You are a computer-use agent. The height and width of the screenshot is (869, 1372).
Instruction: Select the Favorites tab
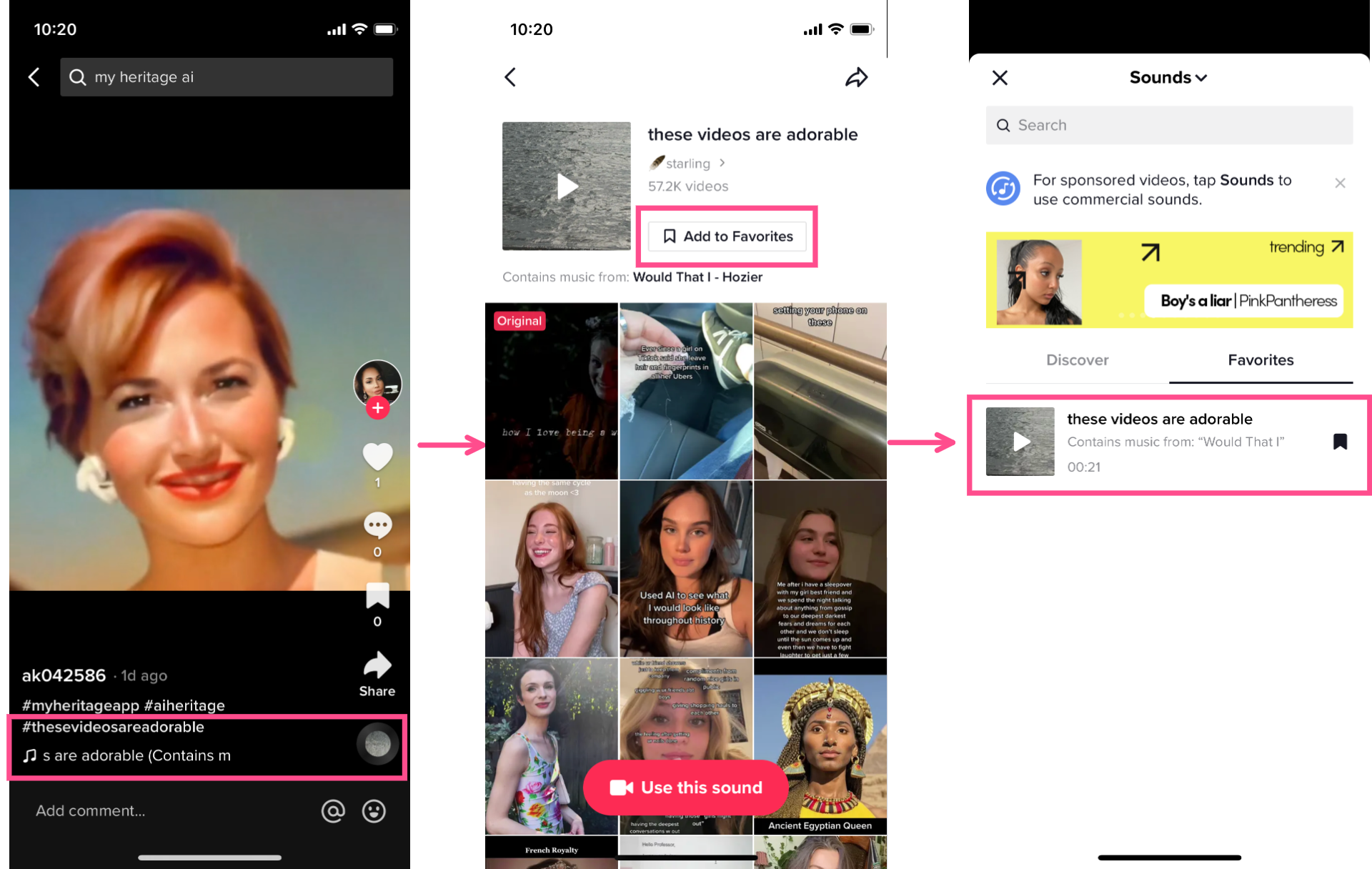(x=1261, y=360)
